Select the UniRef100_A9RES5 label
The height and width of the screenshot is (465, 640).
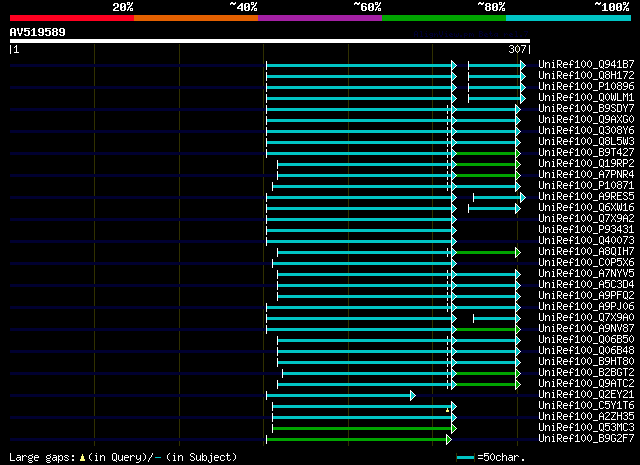586,196
